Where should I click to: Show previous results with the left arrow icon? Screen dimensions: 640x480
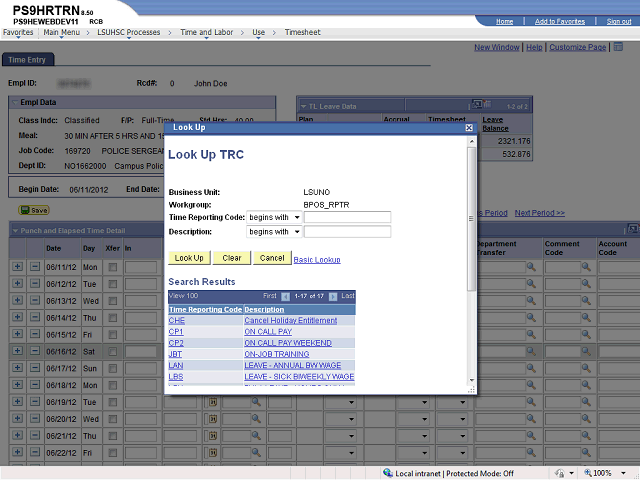286,296
